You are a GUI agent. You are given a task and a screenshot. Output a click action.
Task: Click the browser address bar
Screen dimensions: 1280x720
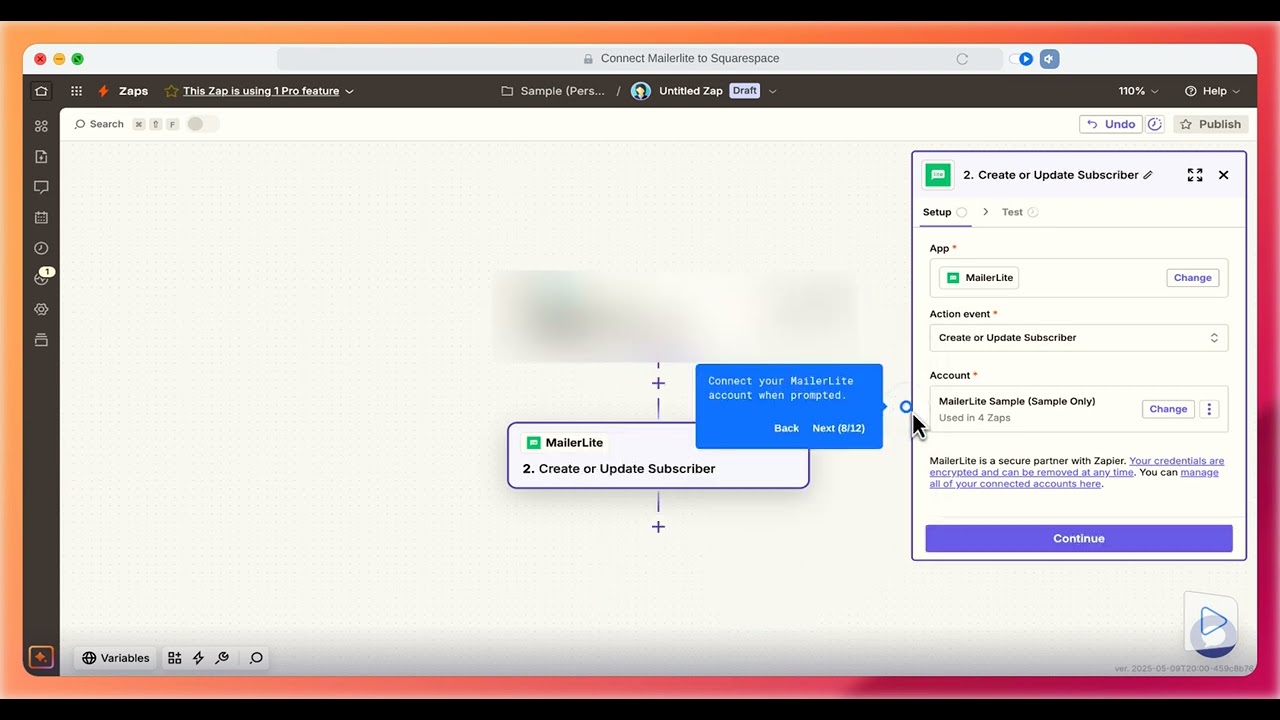coord(640,59)
